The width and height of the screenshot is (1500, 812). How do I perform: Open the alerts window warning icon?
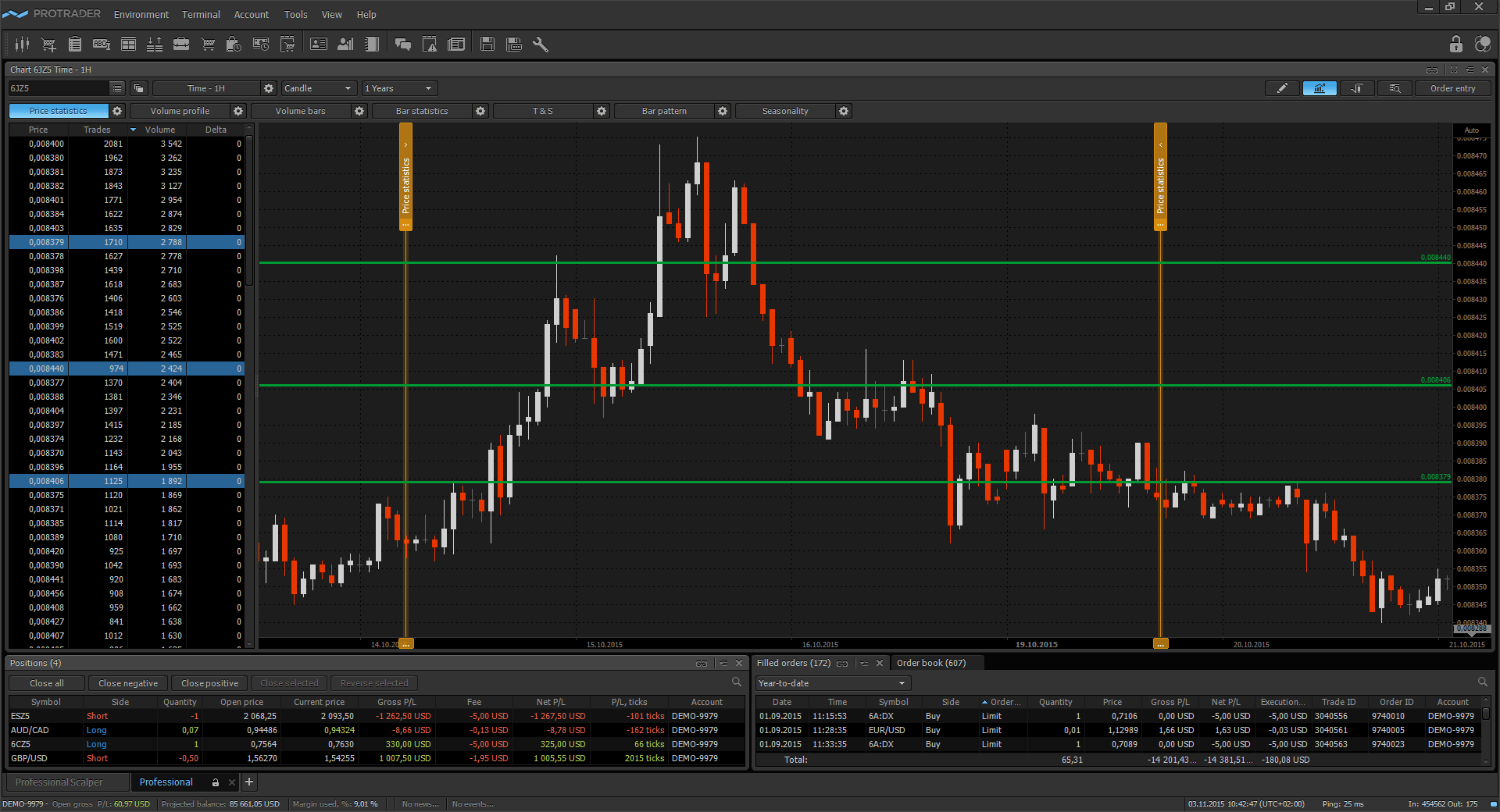pyautogui.click(x=430, y=45)
